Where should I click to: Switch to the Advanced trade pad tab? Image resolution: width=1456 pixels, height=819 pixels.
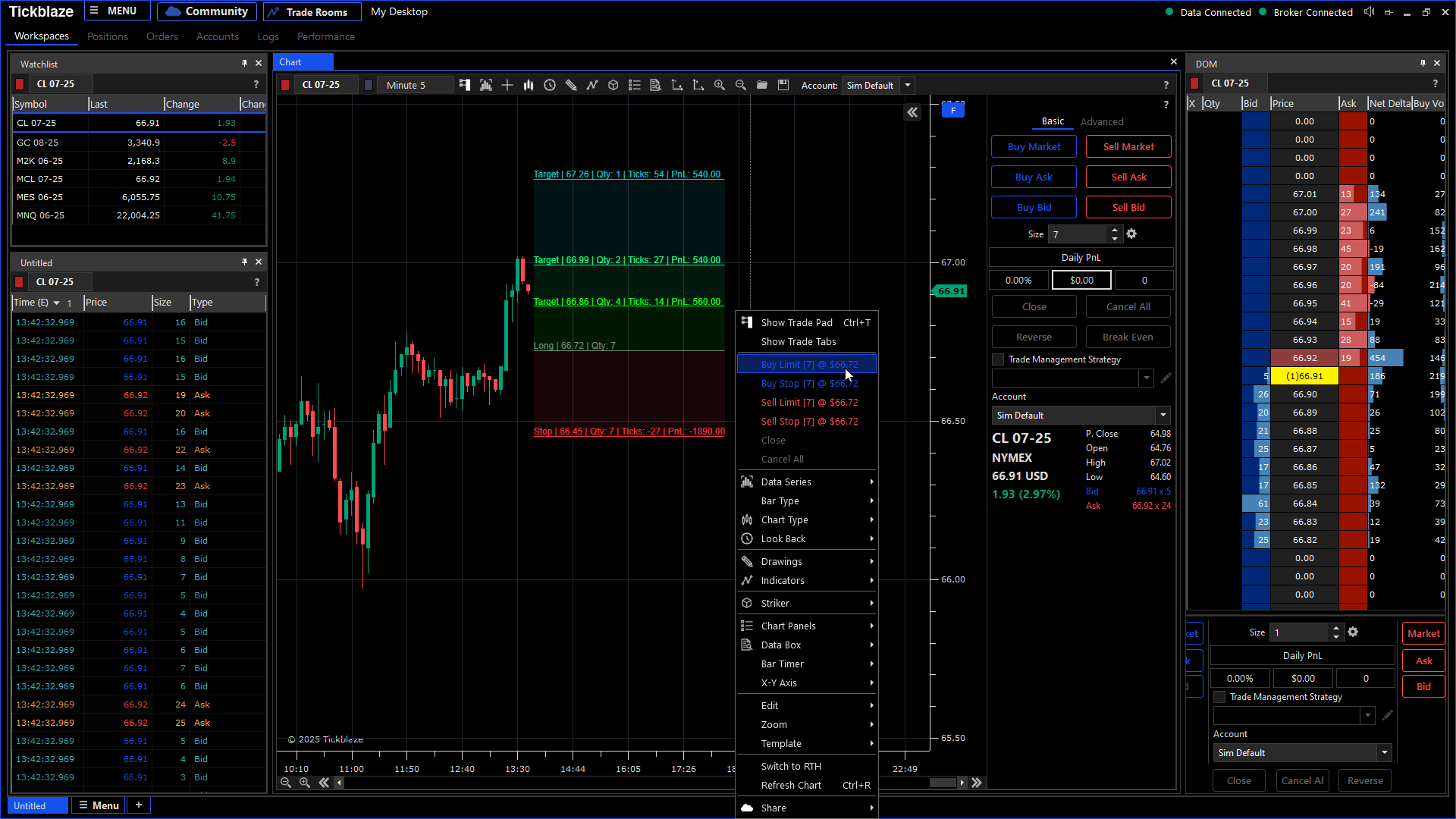[1102, 121]
